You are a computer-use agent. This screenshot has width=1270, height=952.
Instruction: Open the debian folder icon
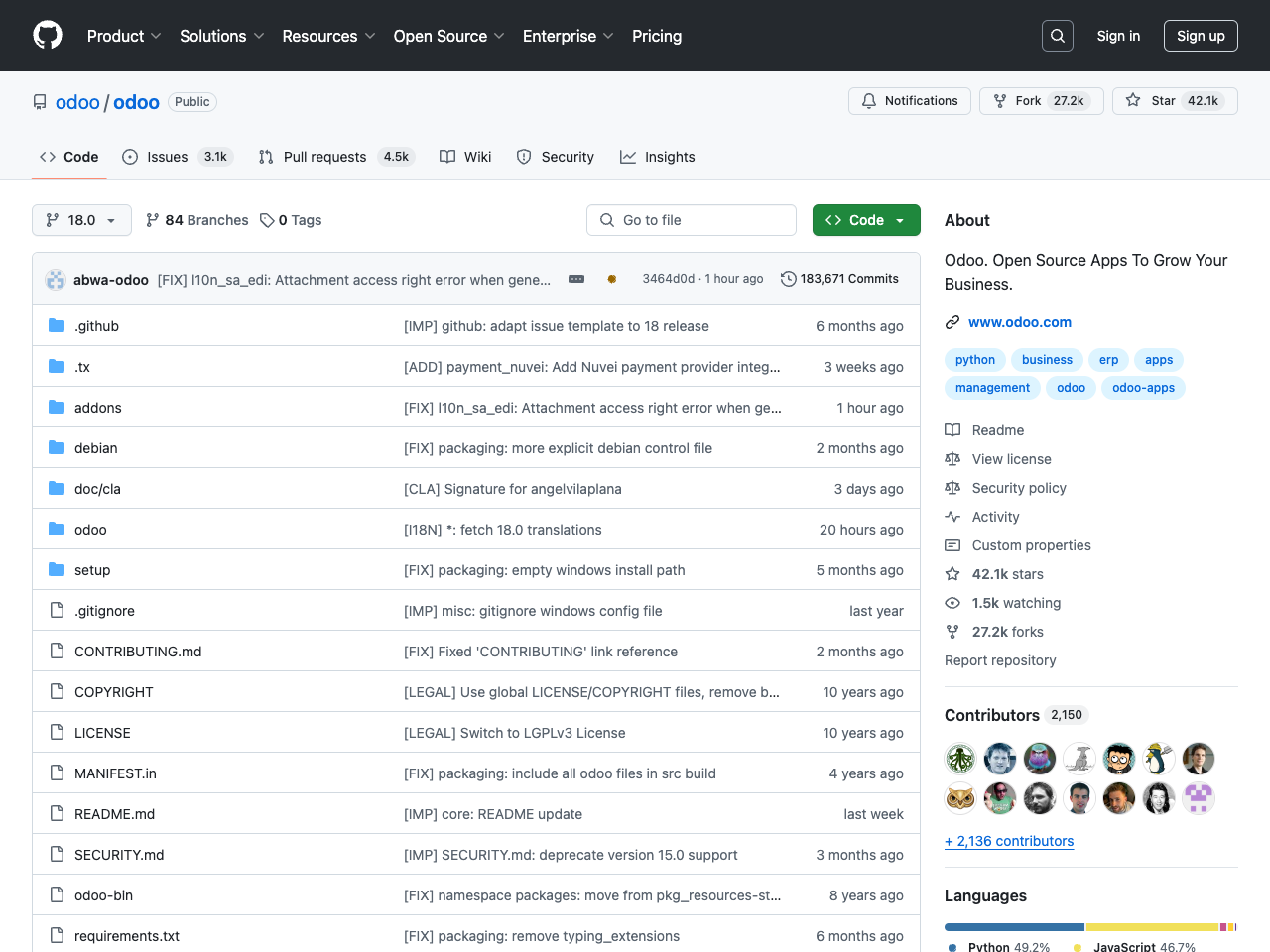click(x=57, y=448)
